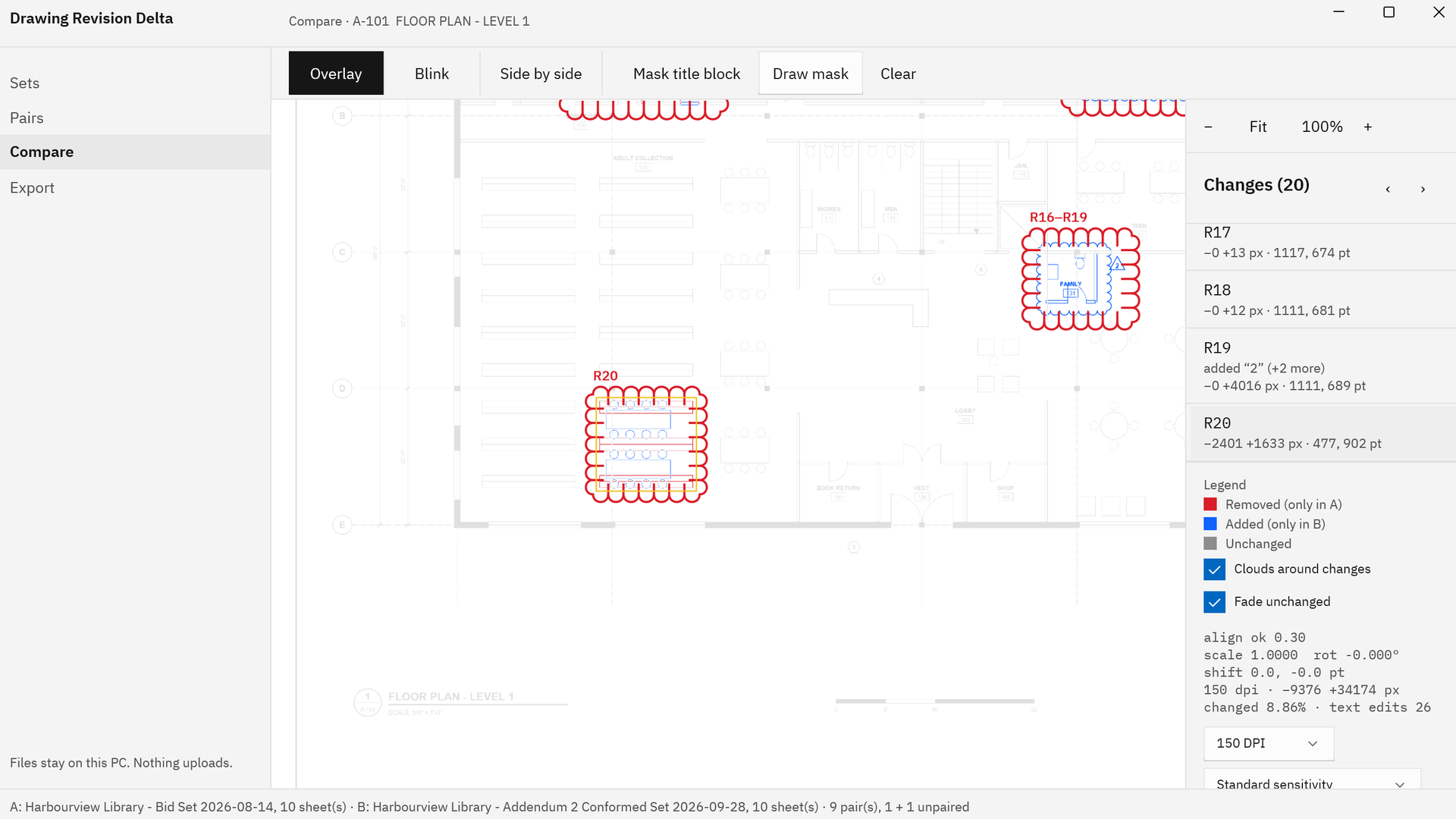The height and width of the screenshot is (819, 1456).
Task: Select change R19 in the list
Action: pos(1321,366)
